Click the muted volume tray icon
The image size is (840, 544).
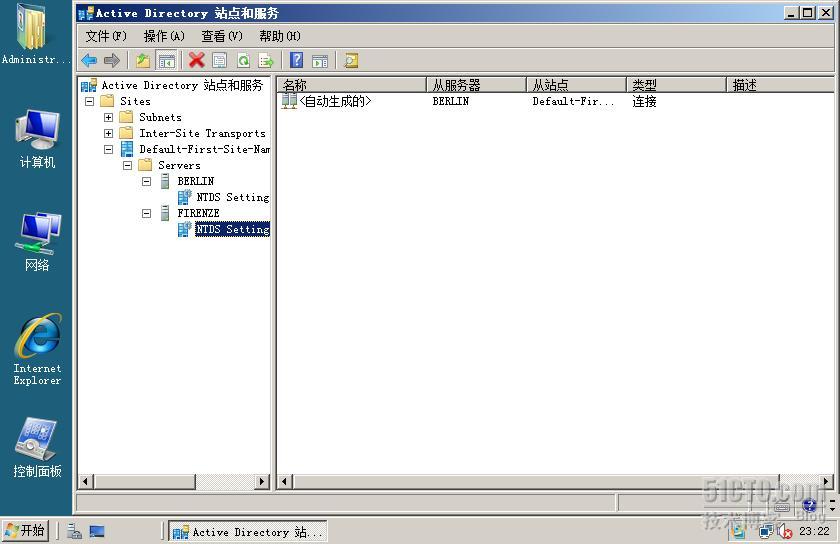785,531
